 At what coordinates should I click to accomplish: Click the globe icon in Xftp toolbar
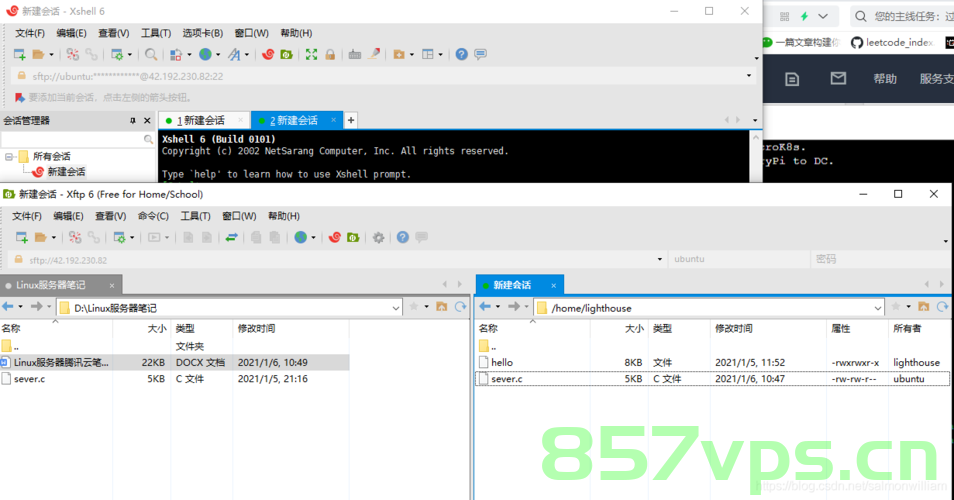tap(301, 237)
